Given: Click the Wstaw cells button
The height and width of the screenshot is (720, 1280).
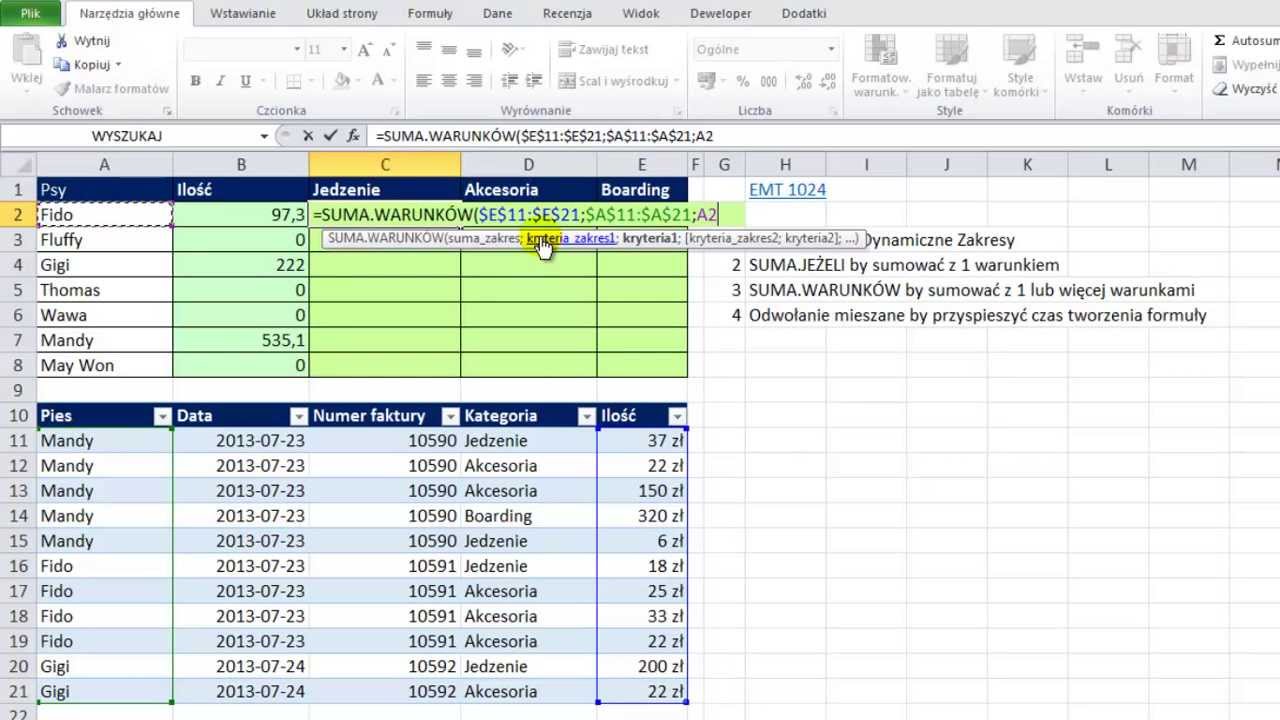Looking at the screenshot, I should [x=1083, y=60].
